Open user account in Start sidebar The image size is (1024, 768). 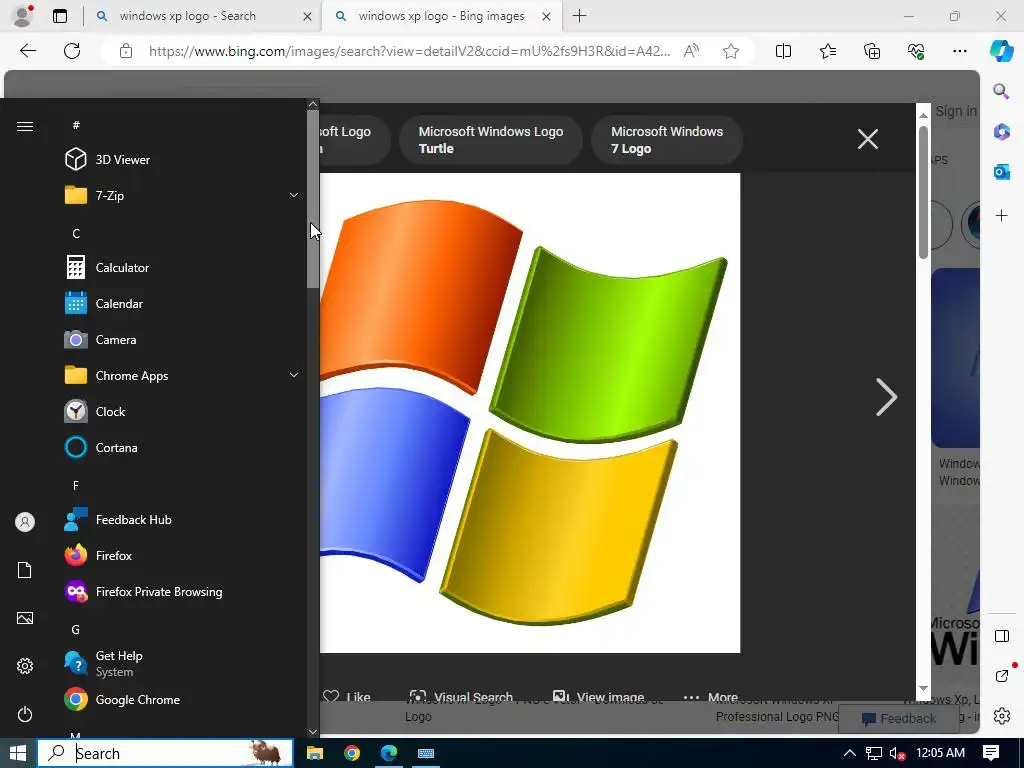pyautogui.click(x=25, y=522)
